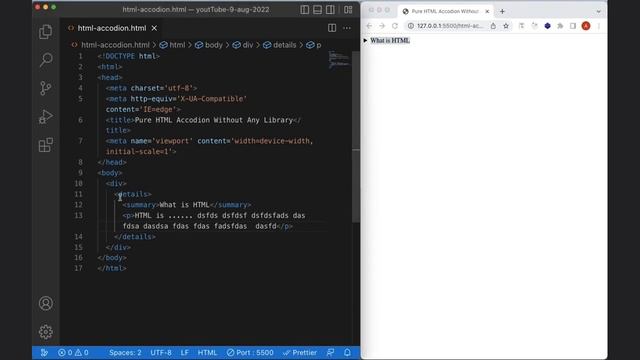This screenshot has height=360, width=640.
Task: Click 'What is HTML' summary text in browser
Action: [390, 40]
